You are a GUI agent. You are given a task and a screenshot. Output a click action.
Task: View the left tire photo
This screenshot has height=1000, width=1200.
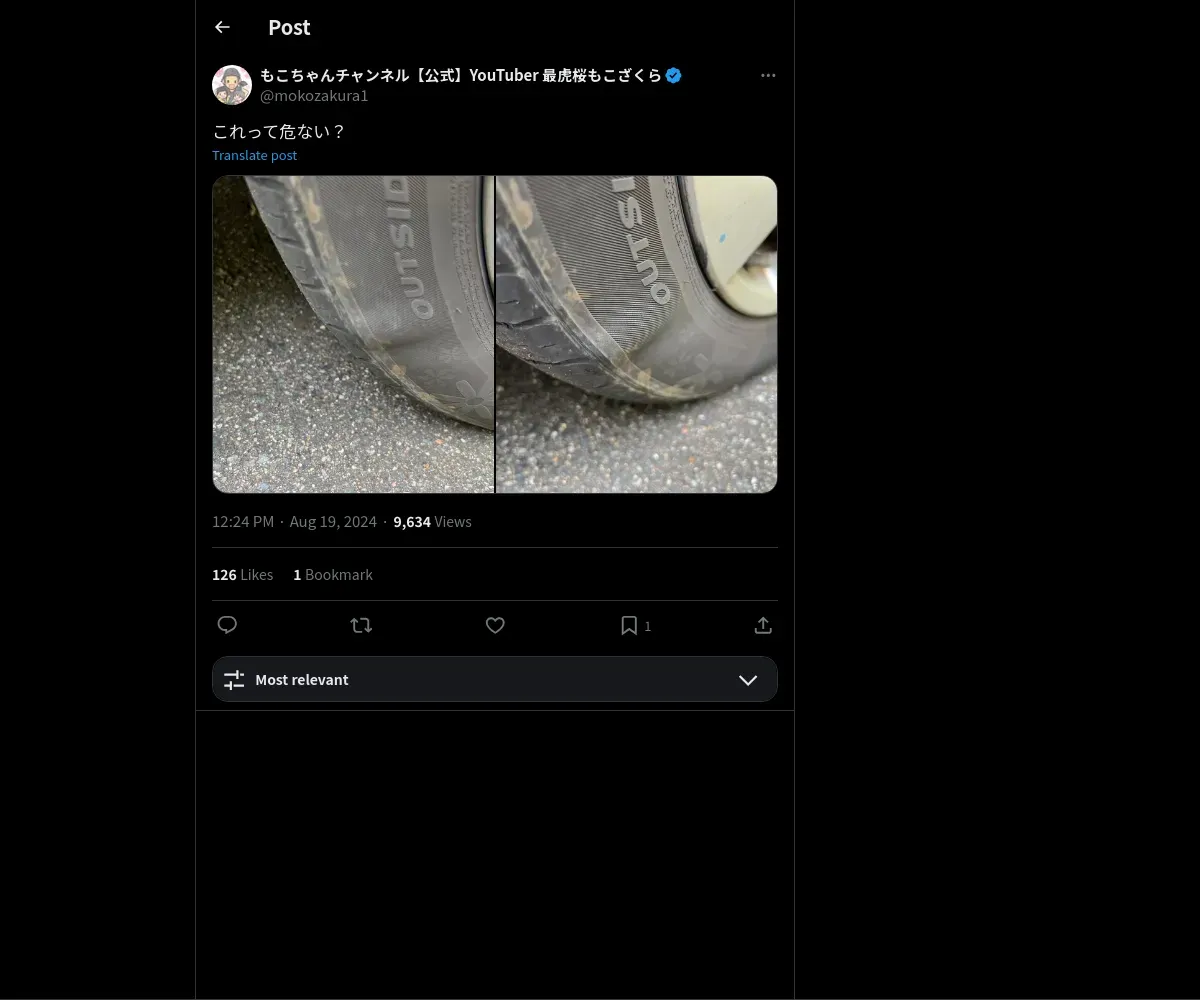(353, 334)
